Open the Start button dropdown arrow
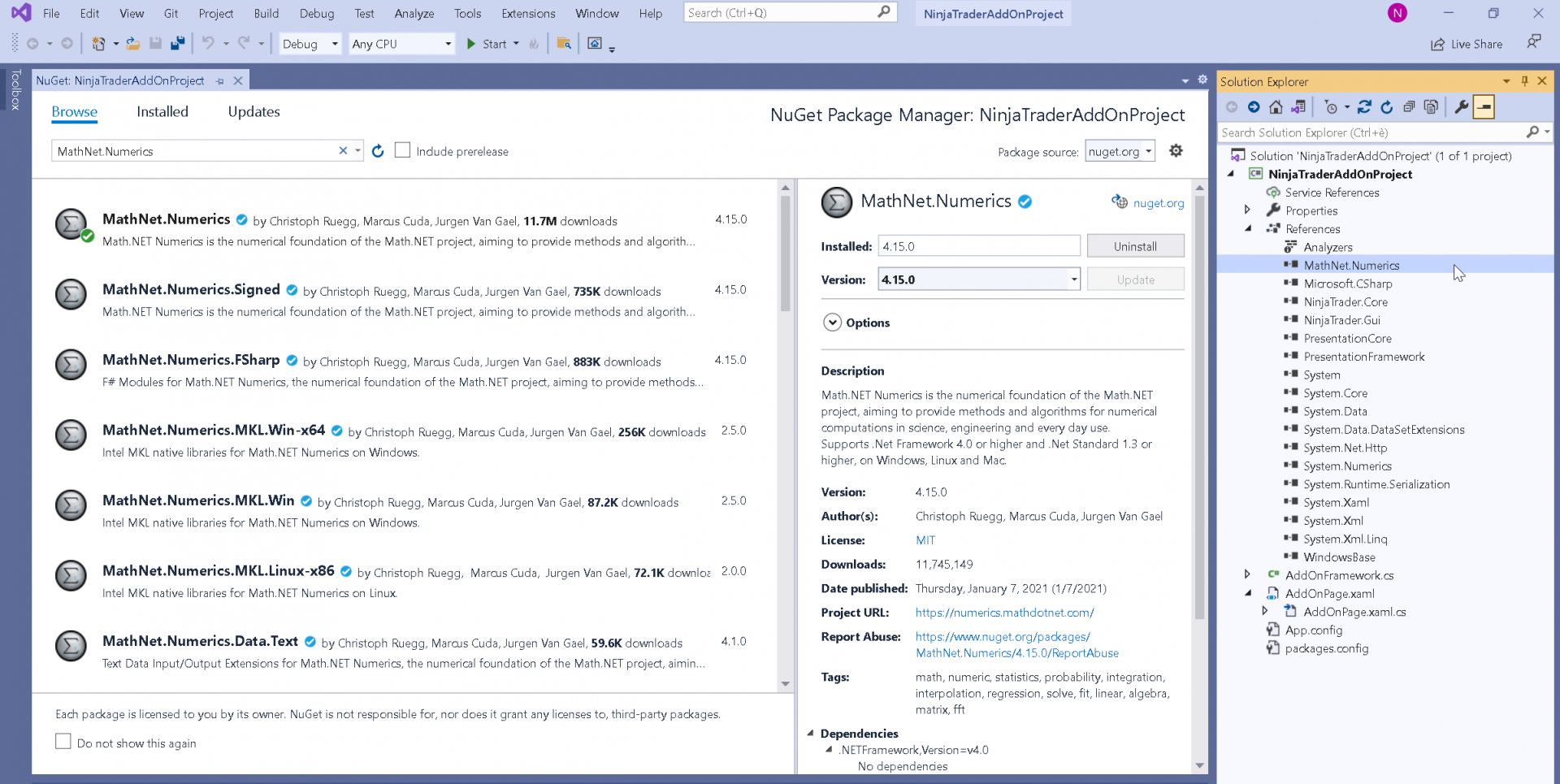The image size is (1560, 784). 516,44
